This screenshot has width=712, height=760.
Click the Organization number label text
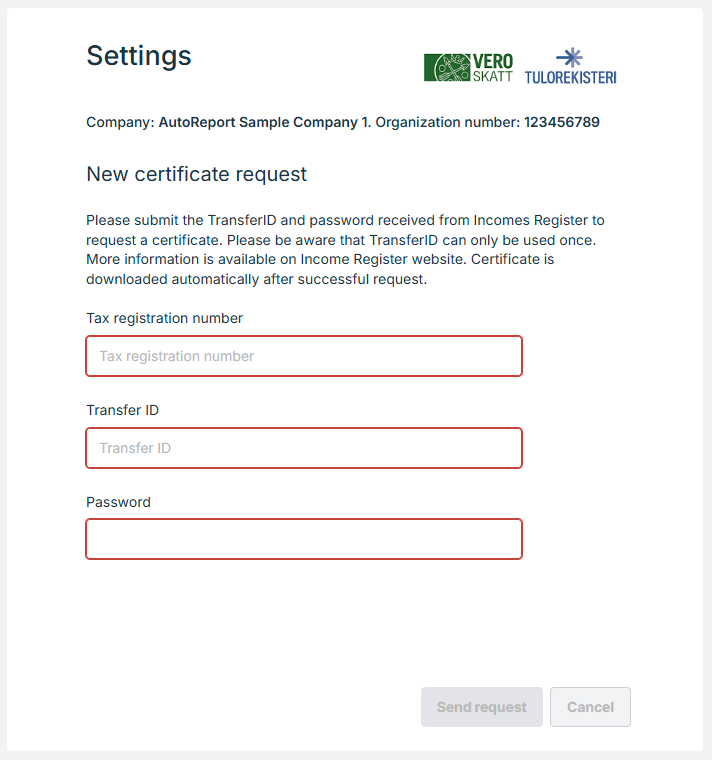coord(447,123)
